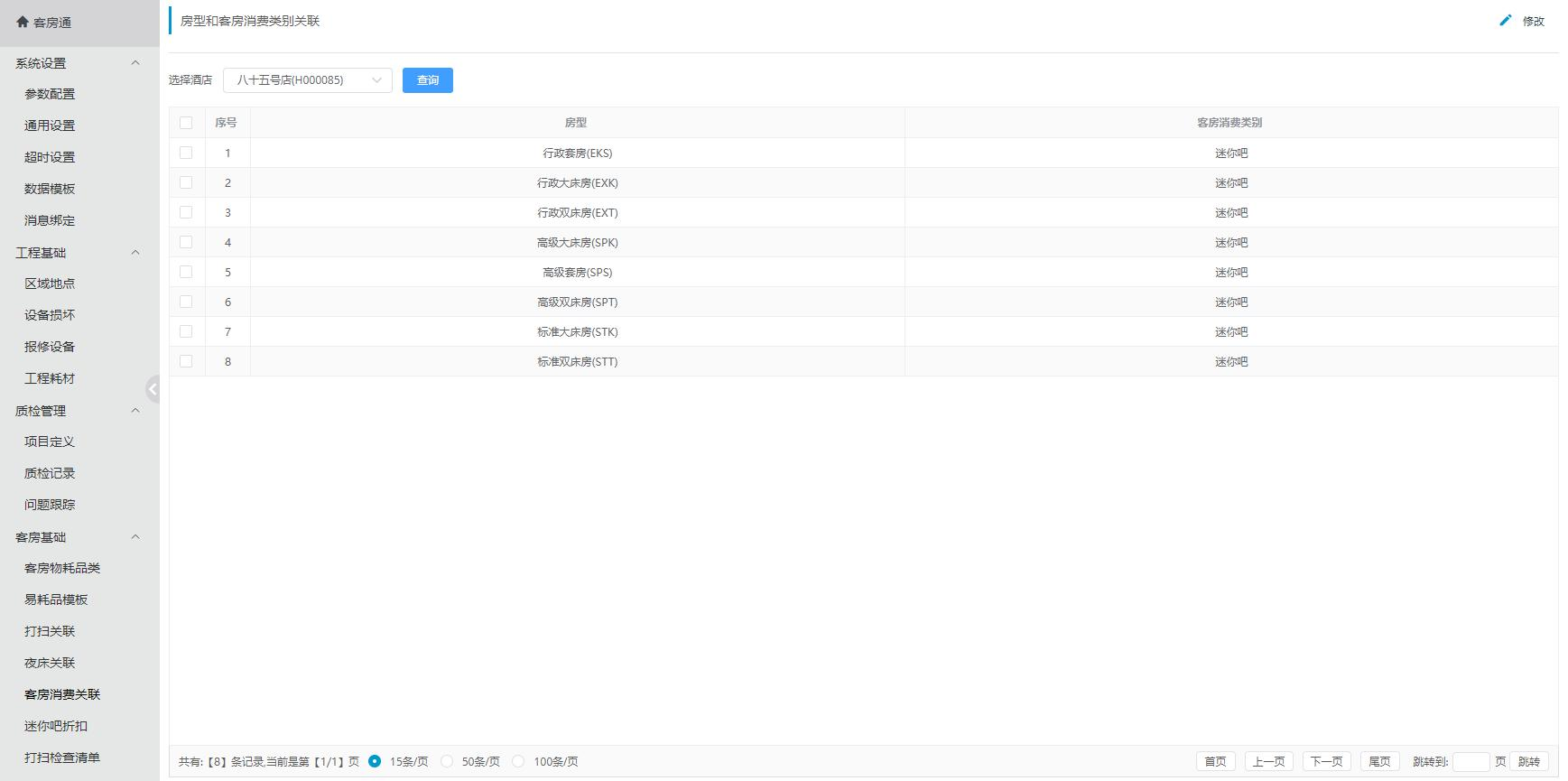The width and height of the screenshot is (1568, 781).
Task: Navigate to 问题跟踪 page
Action: [x=50, y=505]
